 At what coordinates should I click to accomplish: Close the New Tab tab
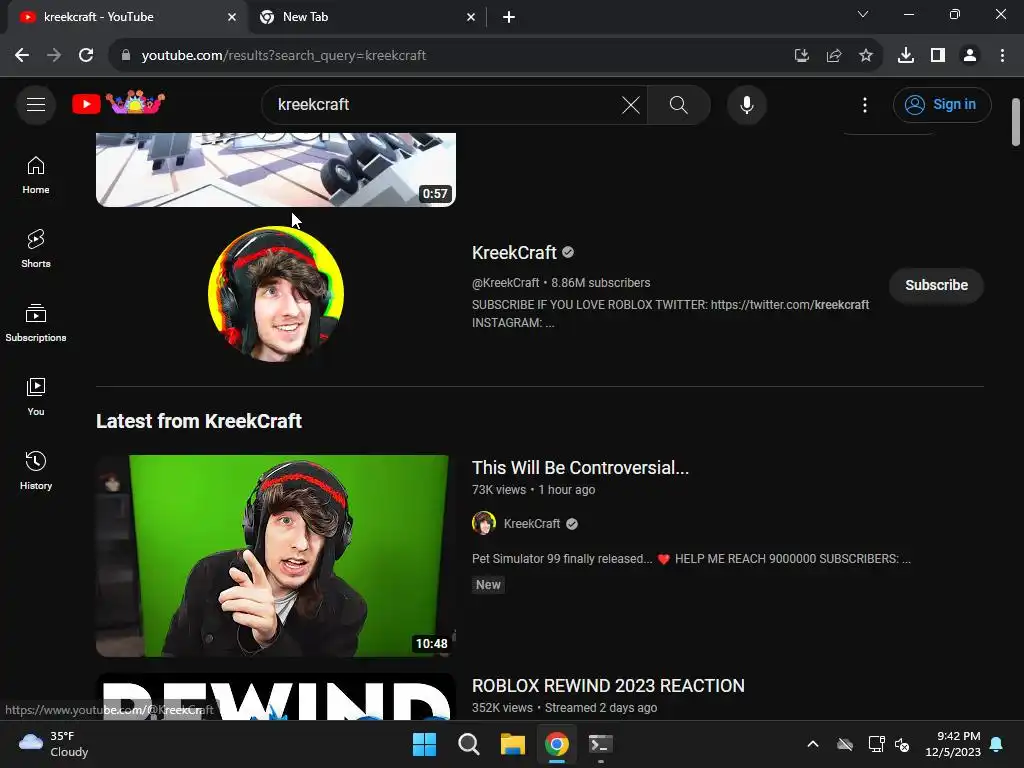pos(471,17)
